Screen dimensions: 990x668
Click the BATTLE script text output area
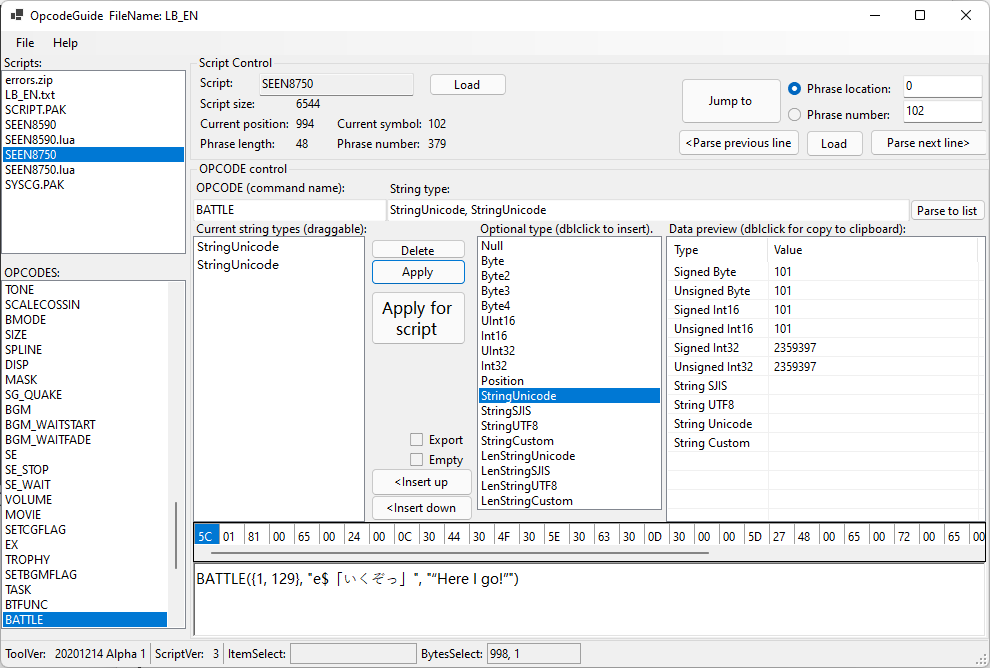tap(589, 599)
